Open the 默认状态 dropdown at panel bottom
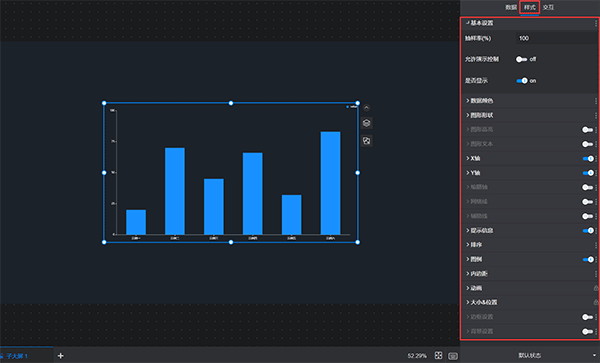The width and height of the screenshot is (600, 363). [x=530, y=355]
